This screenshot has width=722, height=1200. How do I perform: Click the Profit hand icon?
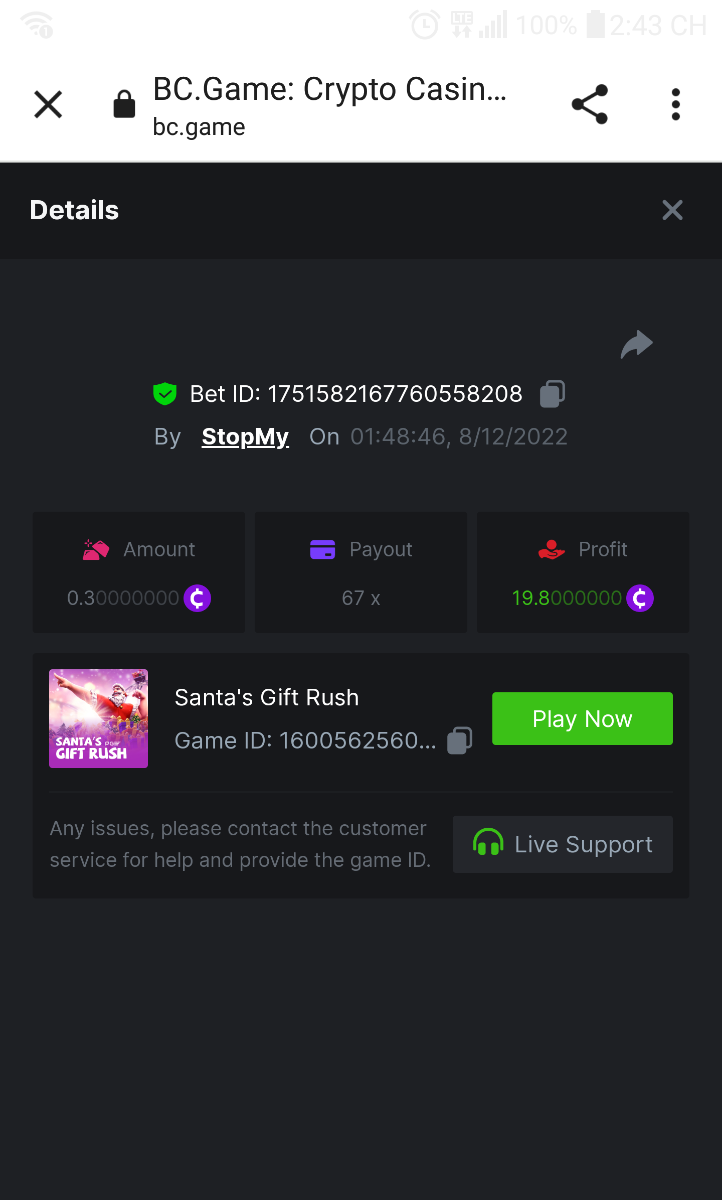pos(551,549)
